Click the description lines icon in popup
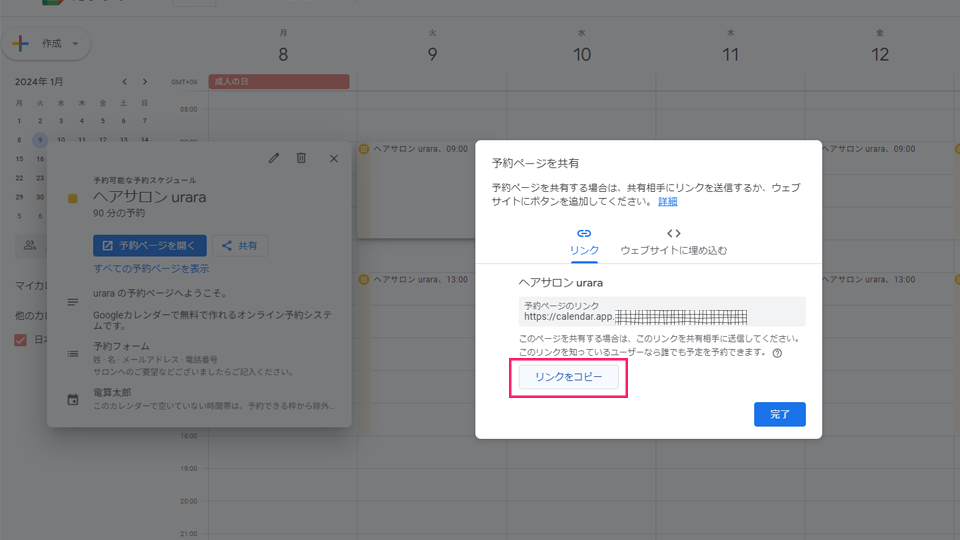The width and height of the screenshot is (960, 540). (73, 302)
